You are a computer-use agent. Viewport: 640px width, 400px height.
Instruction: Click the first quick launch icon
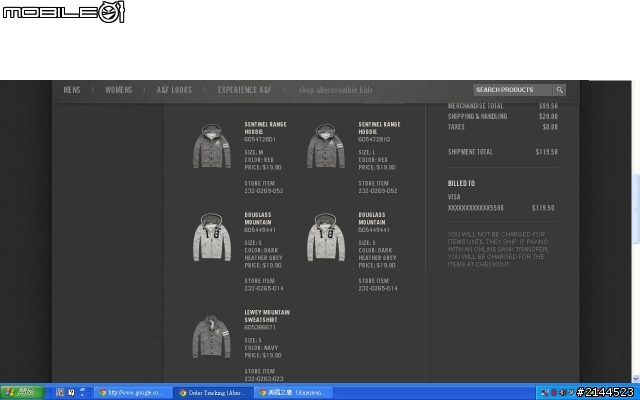(60, 393)
